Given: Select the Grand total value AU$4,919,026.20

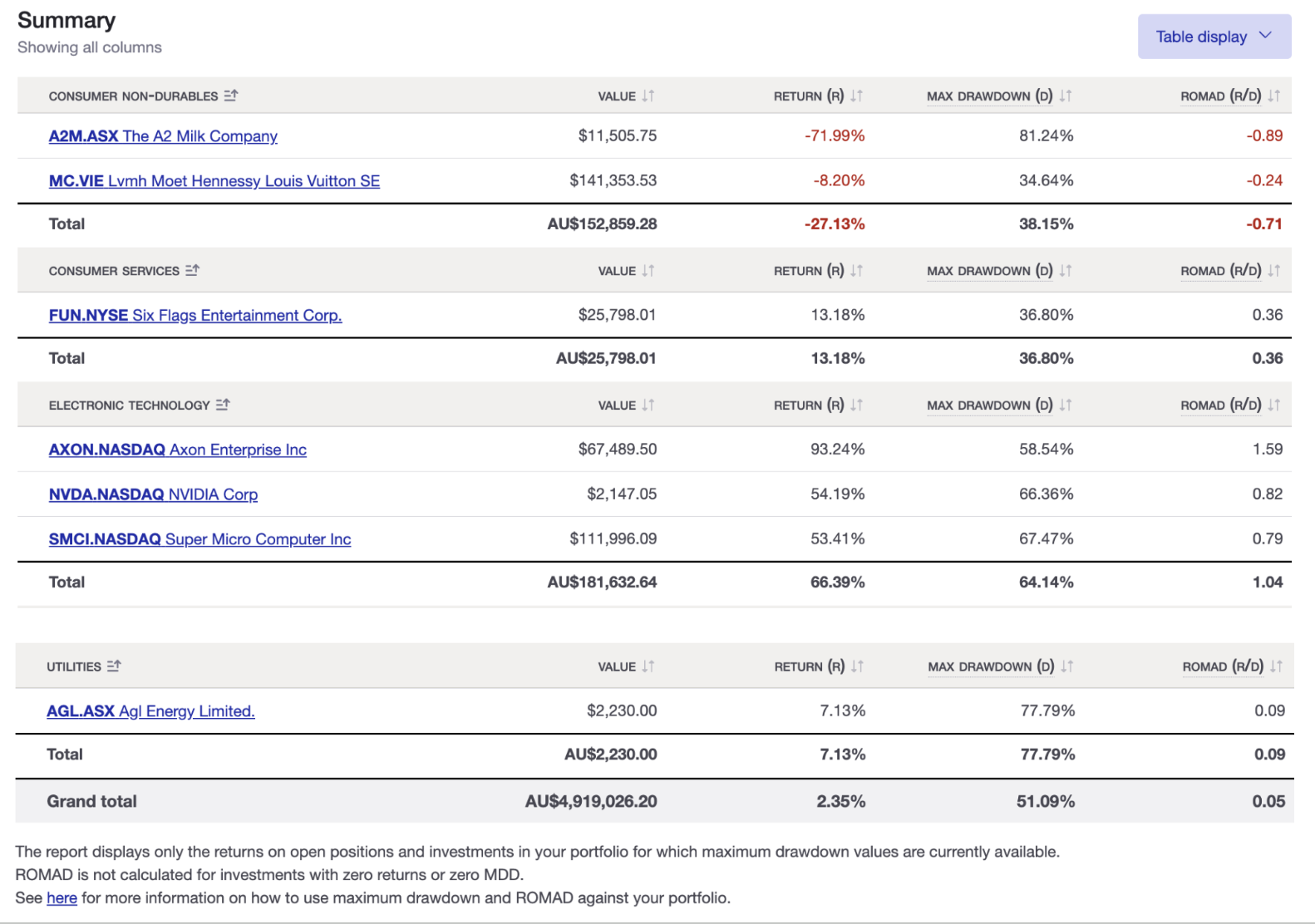Looking at the screenshot, I should coord(591,802).
